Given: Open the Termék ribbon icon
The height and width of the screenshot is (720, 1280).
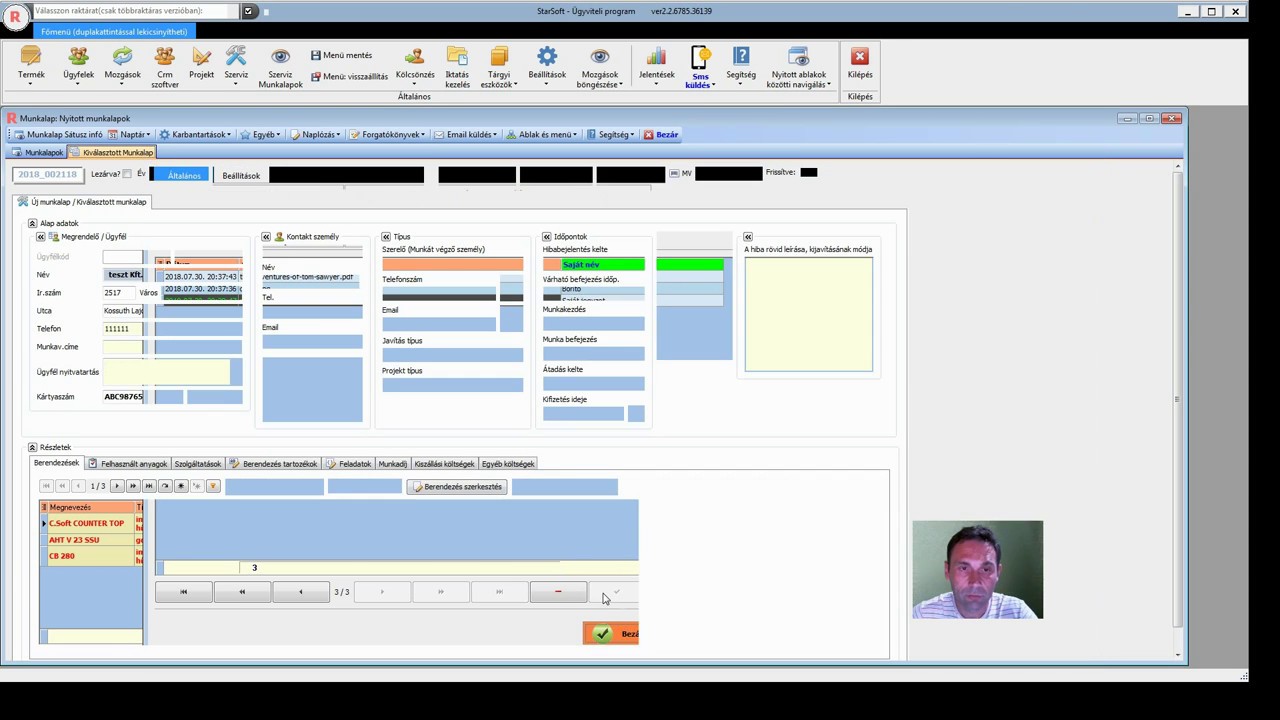Looking at the screenshot, I should [x=31, y=63].
